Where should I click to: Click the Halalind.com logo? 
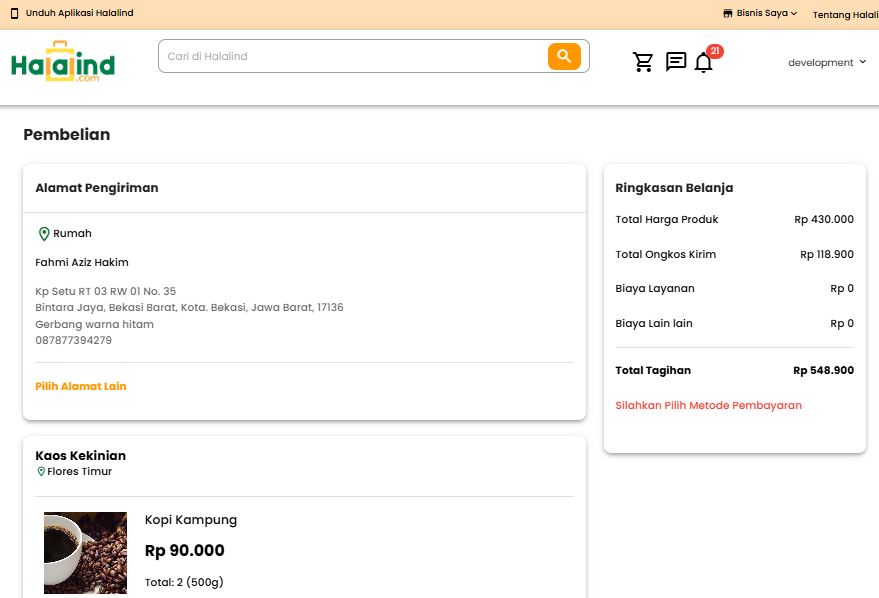tap(63, 62)
